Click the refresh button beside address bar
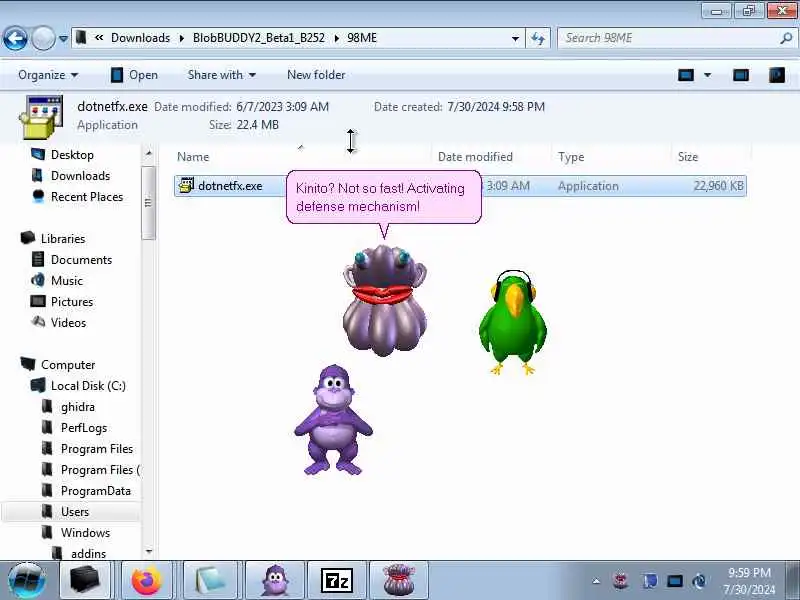The width and height of the screenshot is (800, 600). point(538,38)
